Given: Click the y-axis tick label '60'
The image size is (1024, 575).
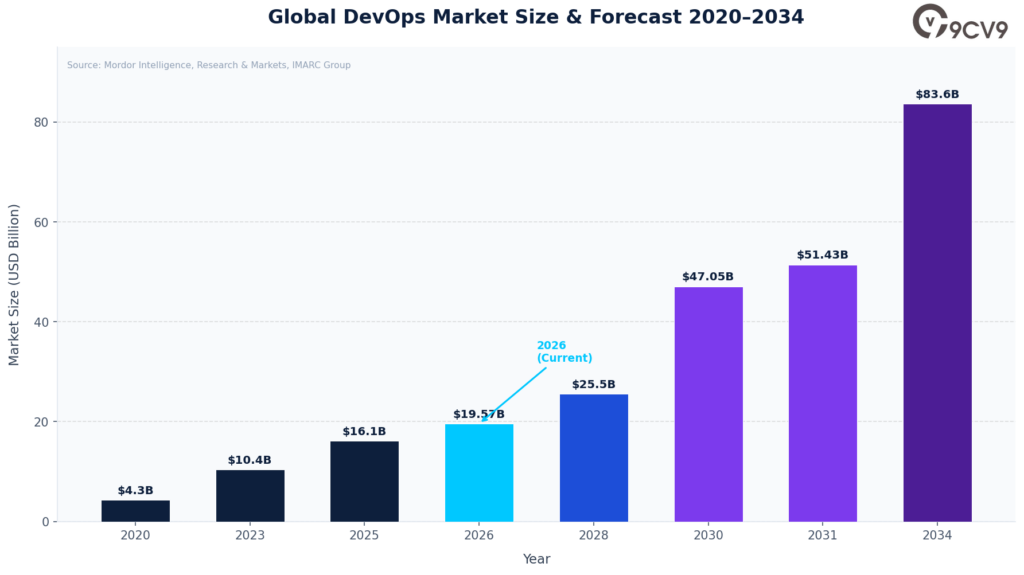Looking at the screenshot, I should click(x=41, y=222).
